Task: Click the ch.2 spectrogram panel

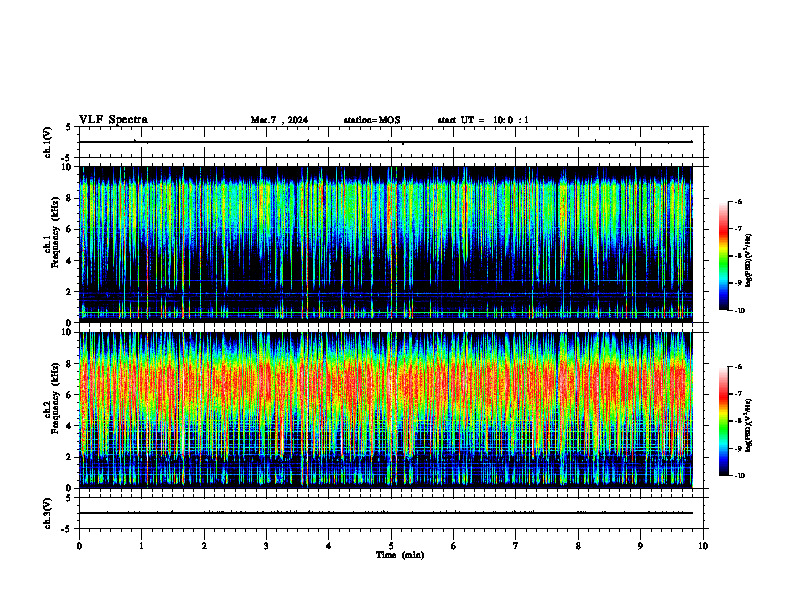Action: 386,410
